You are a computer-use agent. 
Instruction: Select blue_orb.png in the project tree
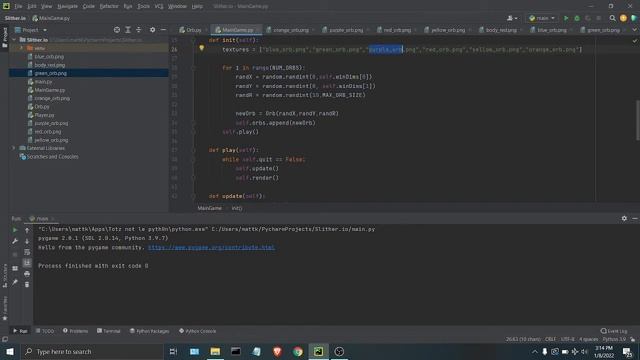coord(49,57)
